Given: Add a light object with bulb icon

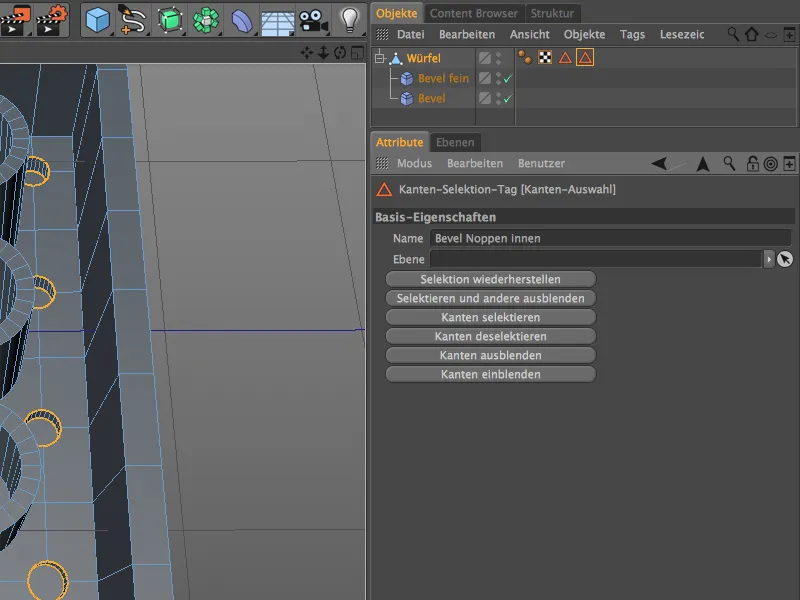Looking at the screenshot, I should [x=349, y=20].
